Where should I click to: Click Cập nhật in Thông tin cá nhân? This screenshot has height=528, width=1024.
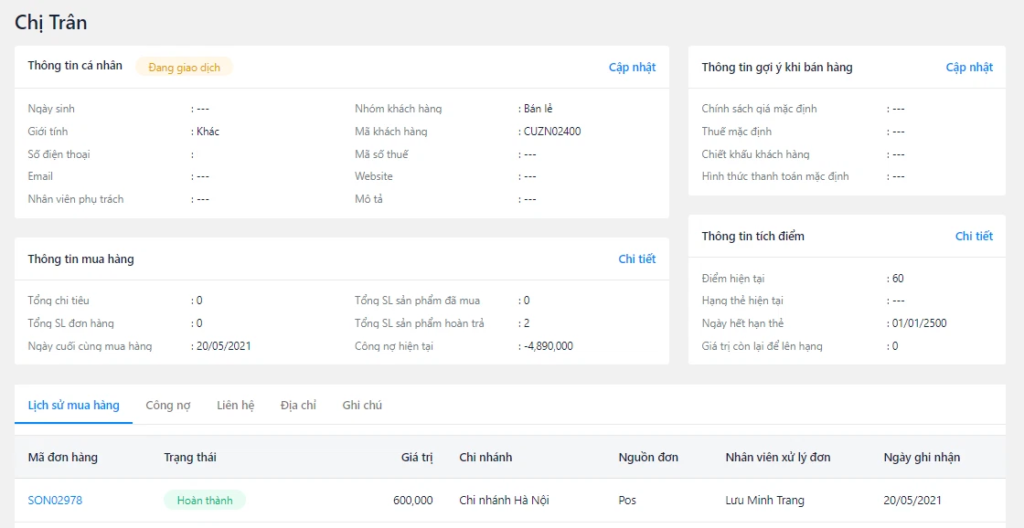pos(632,67)
